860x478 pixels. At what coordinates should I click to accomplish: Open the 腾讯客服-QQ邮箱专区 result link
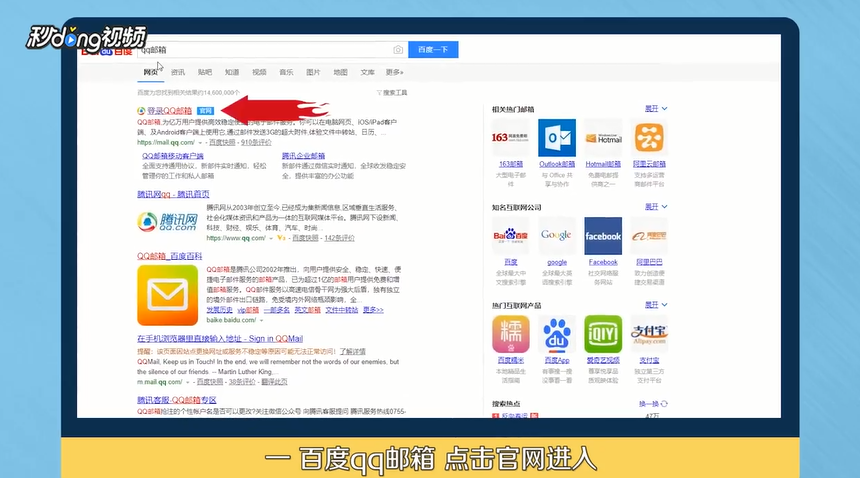click(x=177, y=400)
